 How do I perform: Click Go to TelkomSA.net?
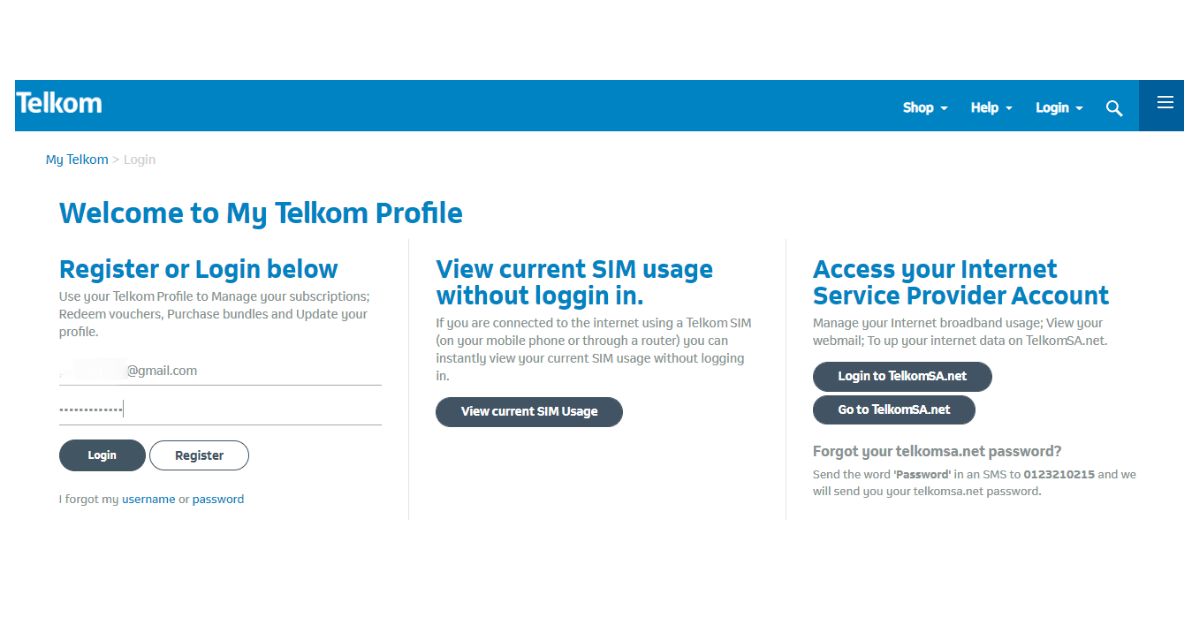point(894,409)
